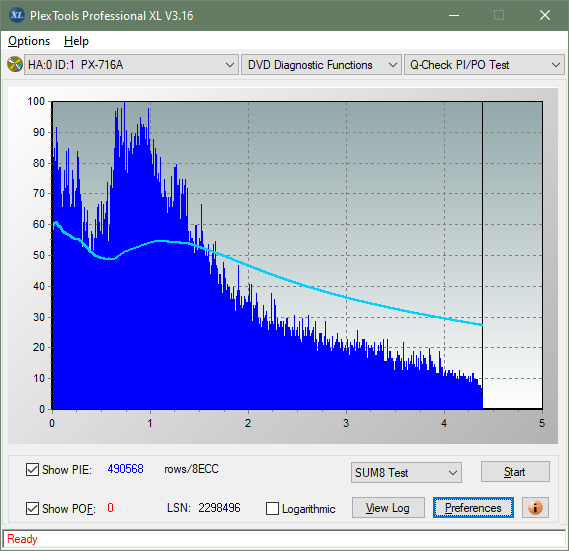Screen dimensions: 569x551
Task: Open the DVD Diagnostic Functions dropdown
Action: (x=321, y=65)
